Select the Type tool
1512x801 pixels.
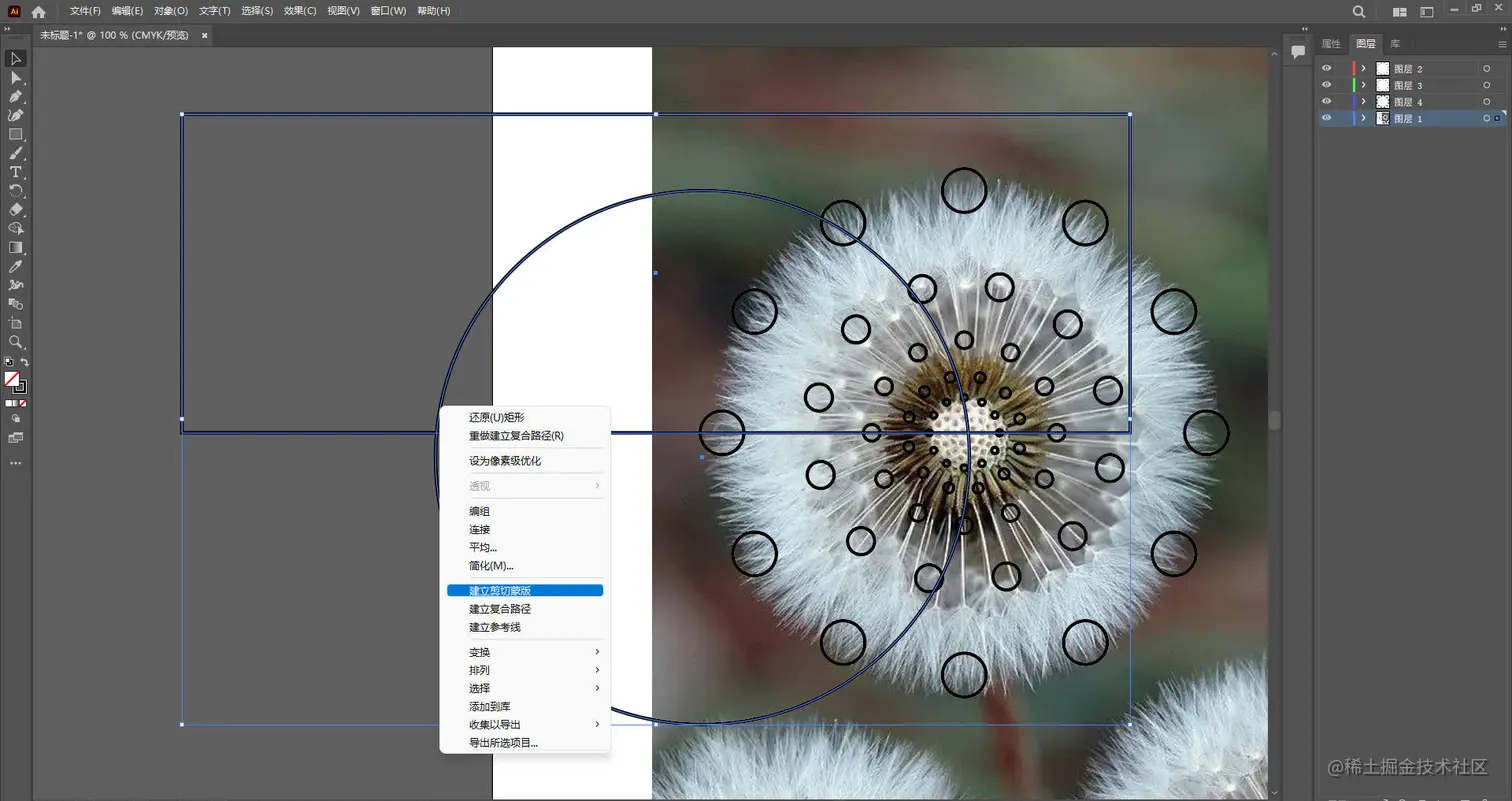pos(16,172)
